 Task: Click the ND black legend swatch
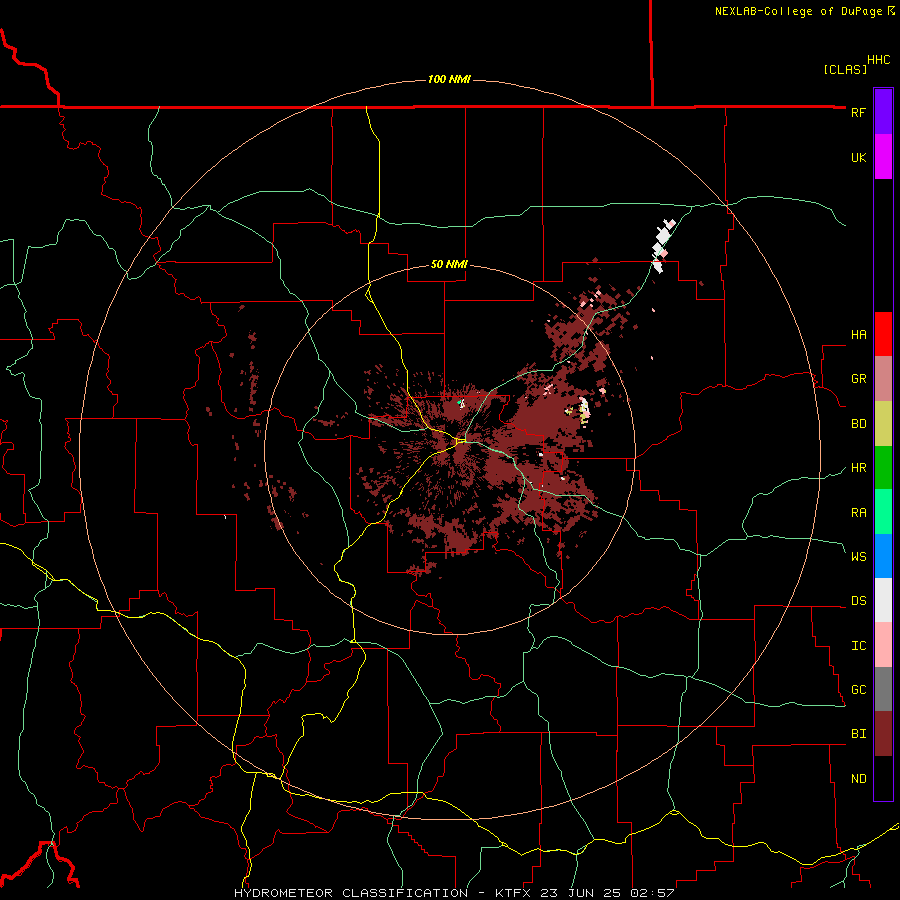[883, 778]
